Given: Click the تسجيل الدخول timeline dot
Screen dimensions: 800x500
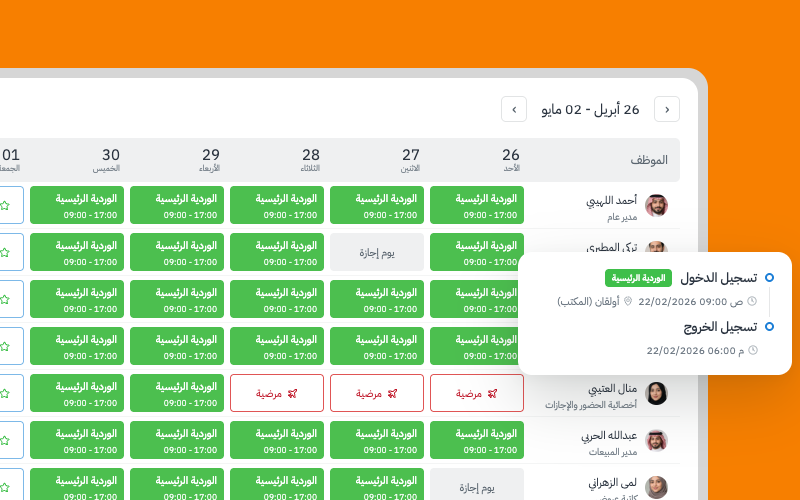Looking at the screenshot, I should click(769, 278).
